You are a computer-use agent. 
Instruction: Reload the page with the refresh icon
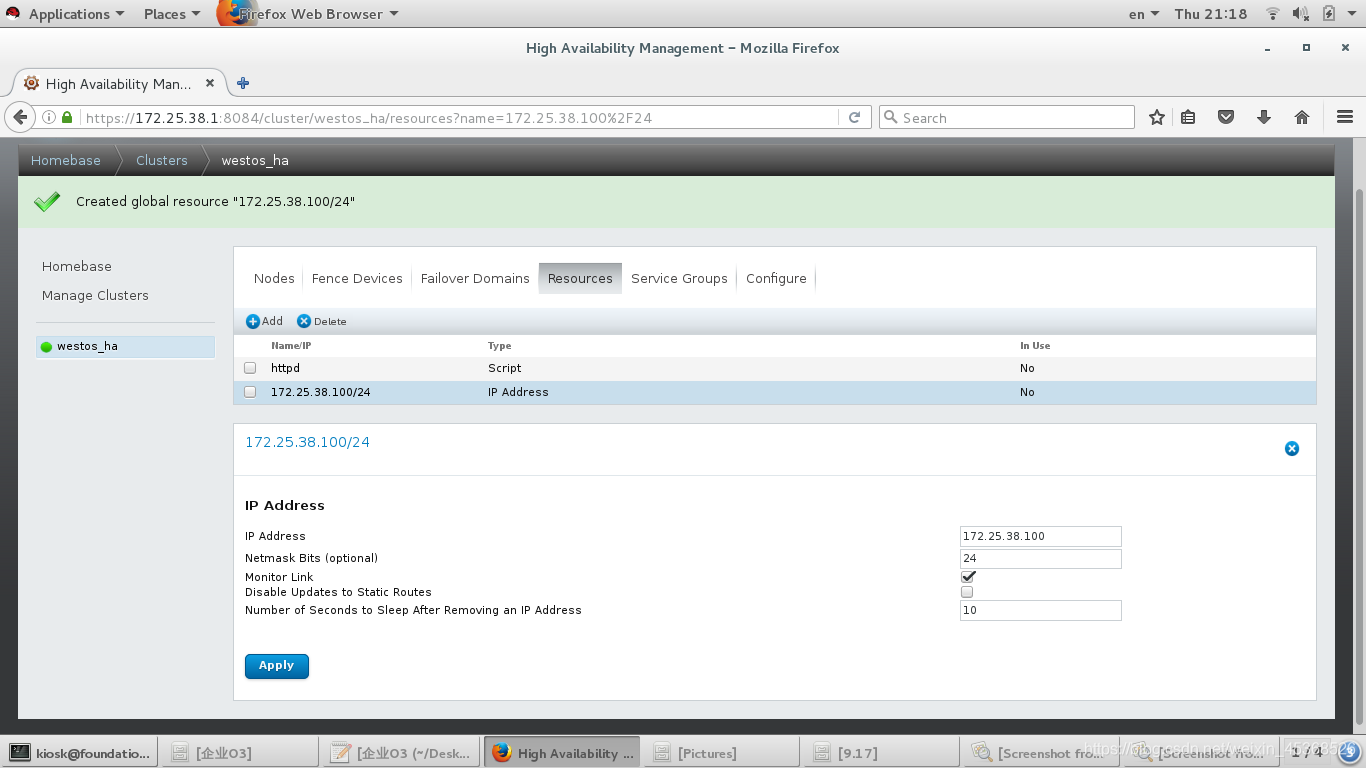(854, 117)
